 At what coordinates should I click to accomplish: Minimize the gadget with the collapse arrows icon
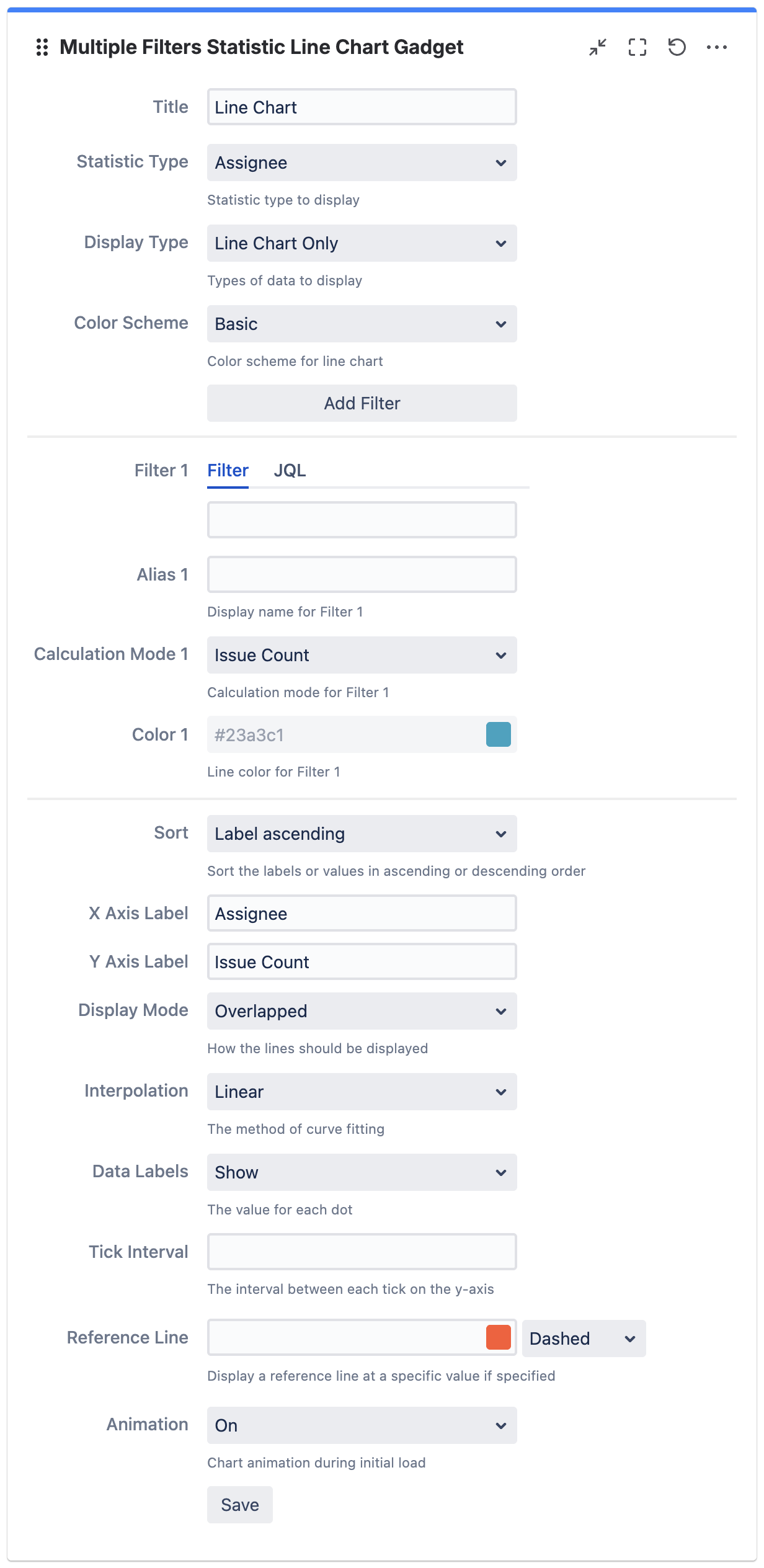coord(598,47)
